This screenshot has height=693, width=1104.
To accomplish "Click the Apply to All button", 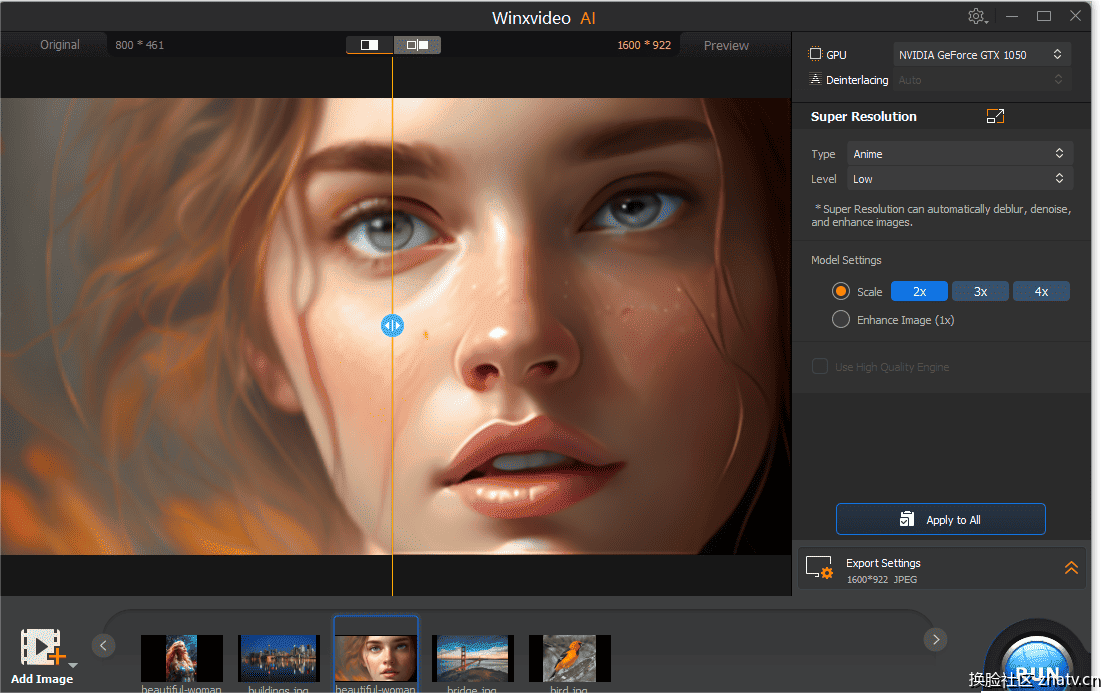I will 941,520.
